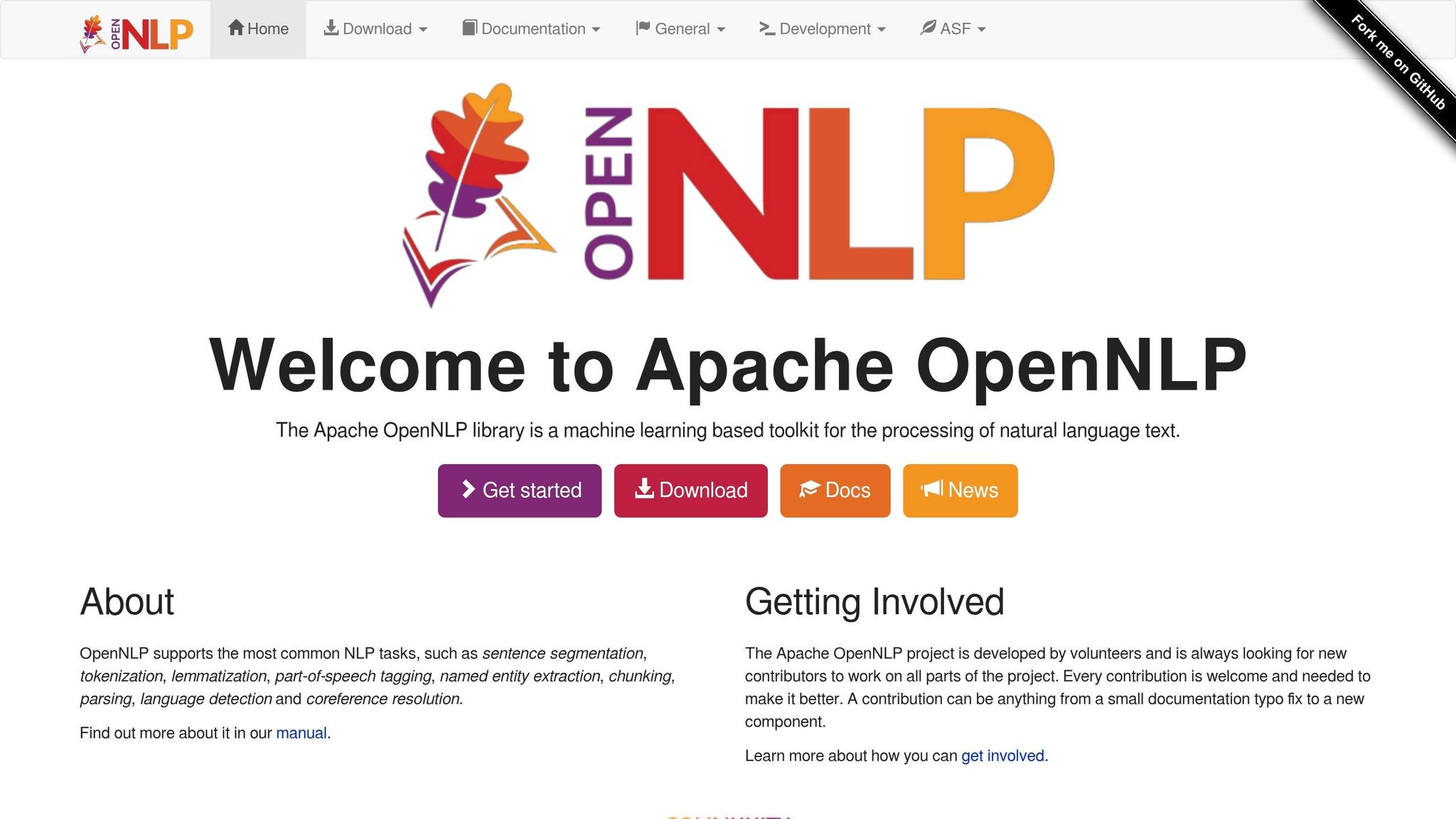This screenshot has width=1456, height=819.
Task: Follow the get involved link
Action: (1002, 756)
